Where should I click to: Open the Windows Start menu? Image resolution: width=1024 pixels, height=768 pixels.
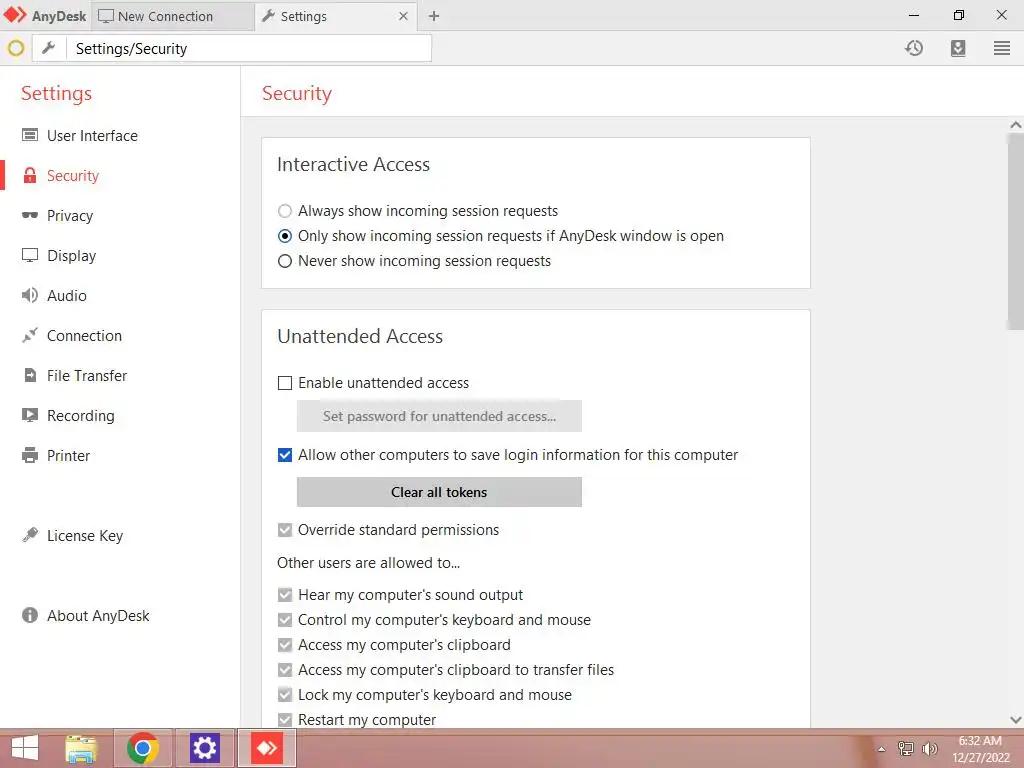pos(25,748)
